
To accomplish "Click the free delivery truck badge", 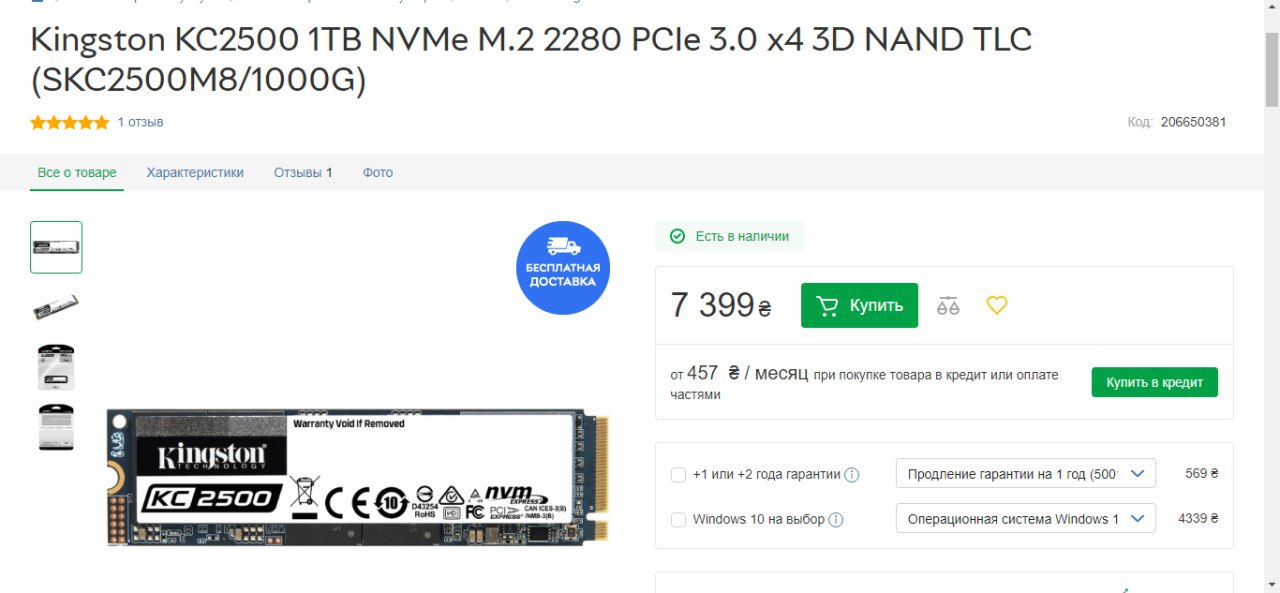I will (x=563, y=268).
